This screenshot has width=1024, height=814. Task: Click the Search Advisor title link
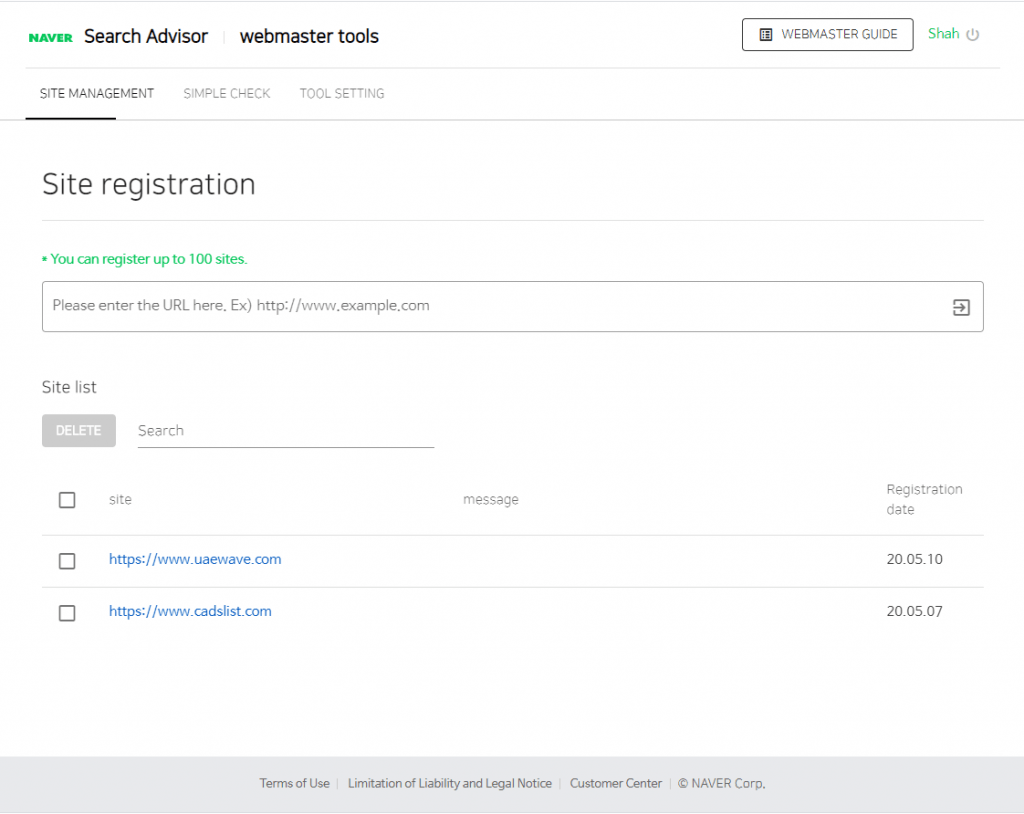[x=146, y=36]
